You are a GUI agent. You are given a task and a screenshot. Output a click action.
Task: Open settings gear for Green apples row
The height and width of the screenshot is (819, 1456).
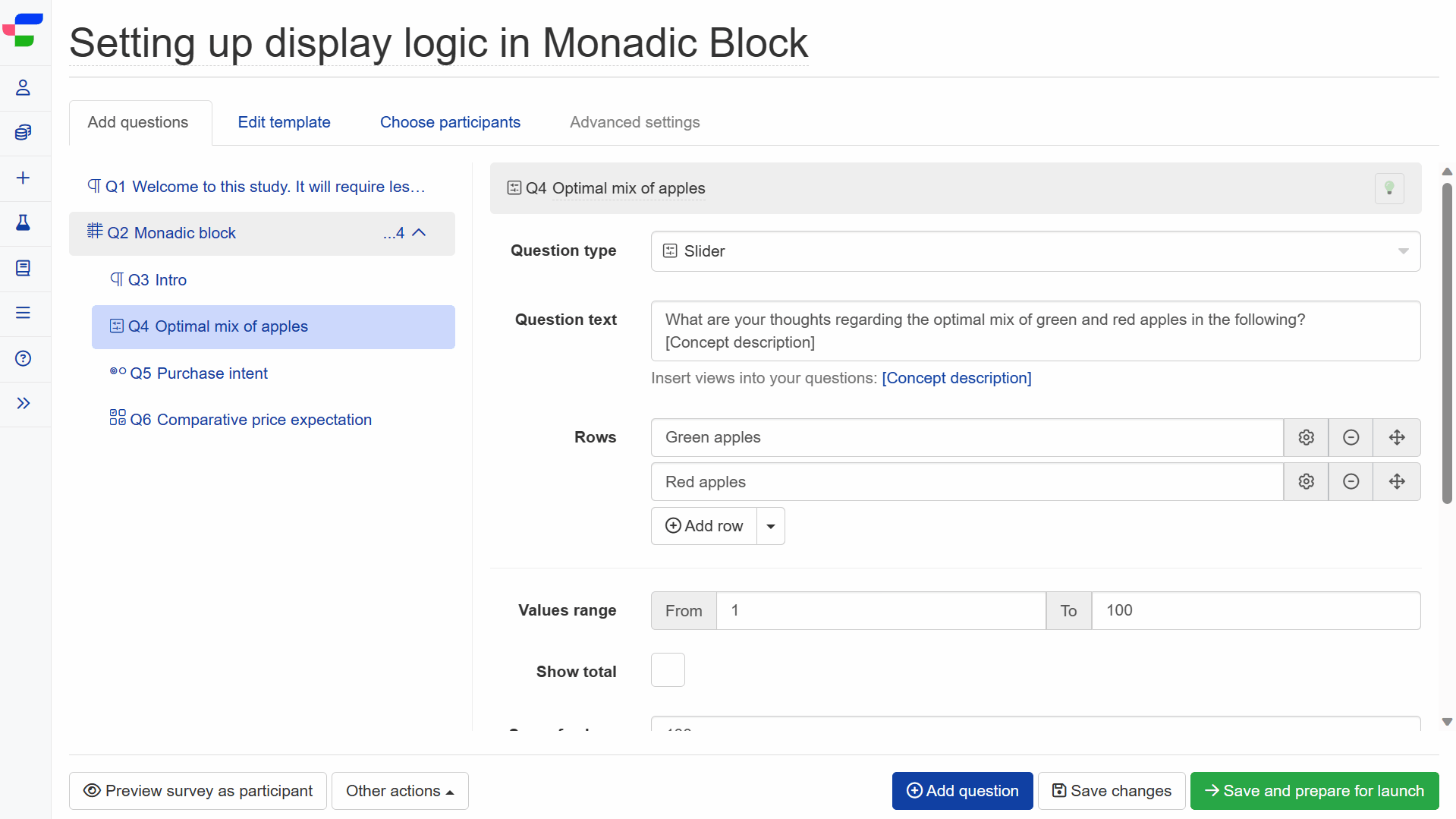(1306, 437)
